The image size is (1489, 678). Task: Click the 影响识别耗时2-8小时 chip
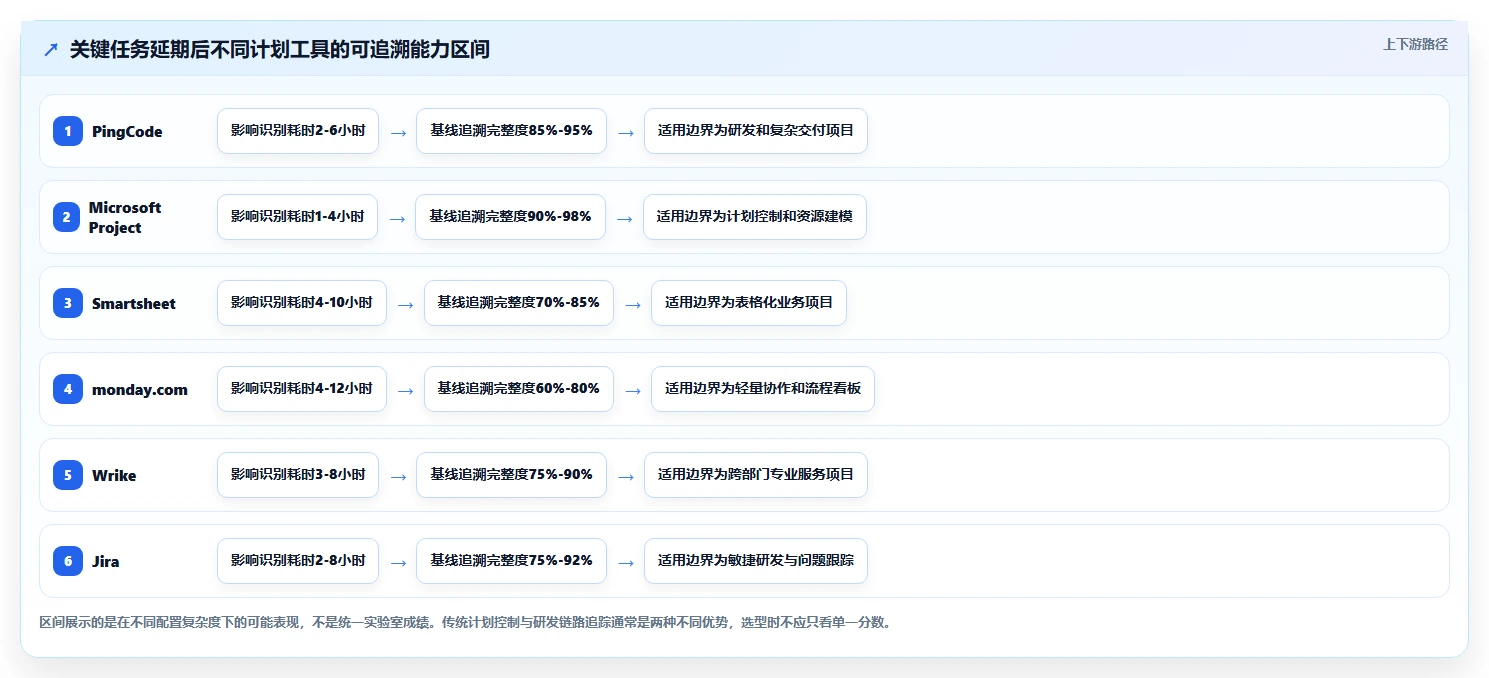tap(298, 561)
